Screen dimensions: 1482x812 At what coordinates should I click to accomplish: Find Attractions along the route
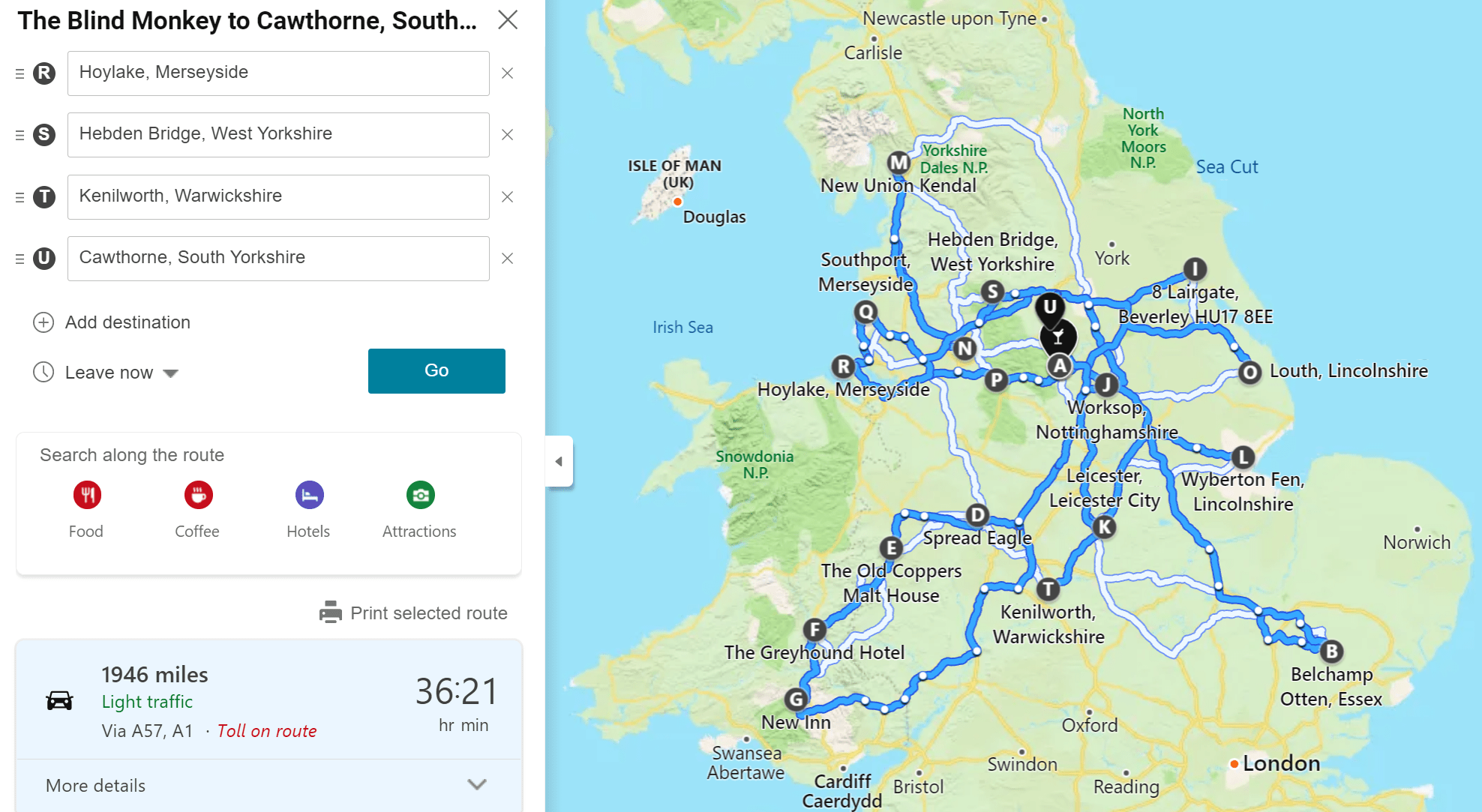(x=420, y=495)
